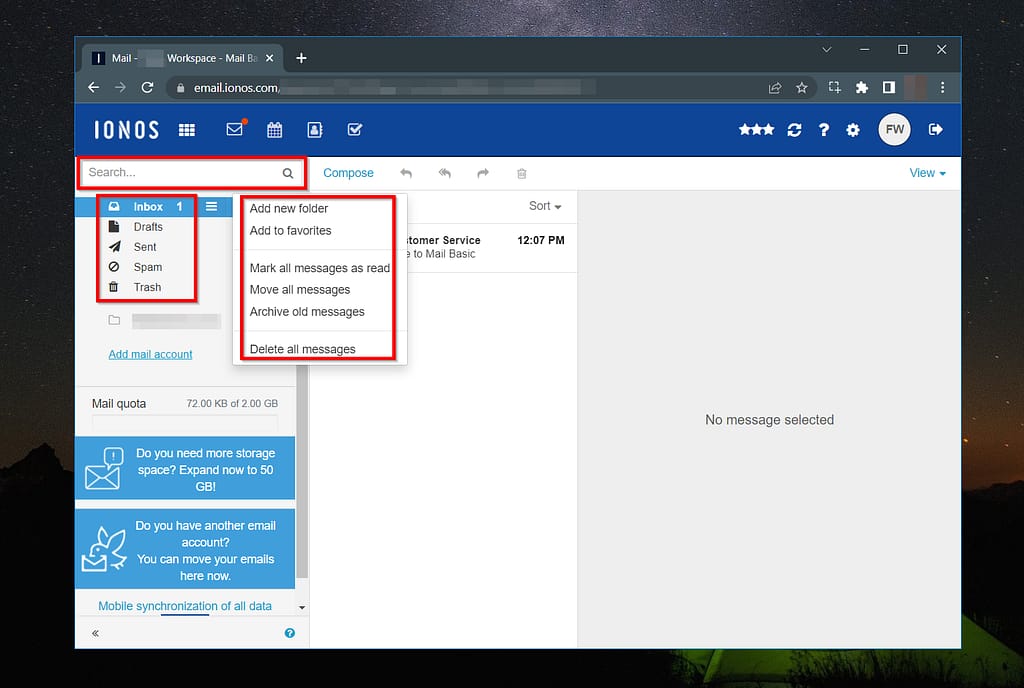Click the Mail quota usage bar
Image resolution: width=1024 pixels, height=688 pixels.
tap(185, 424)
